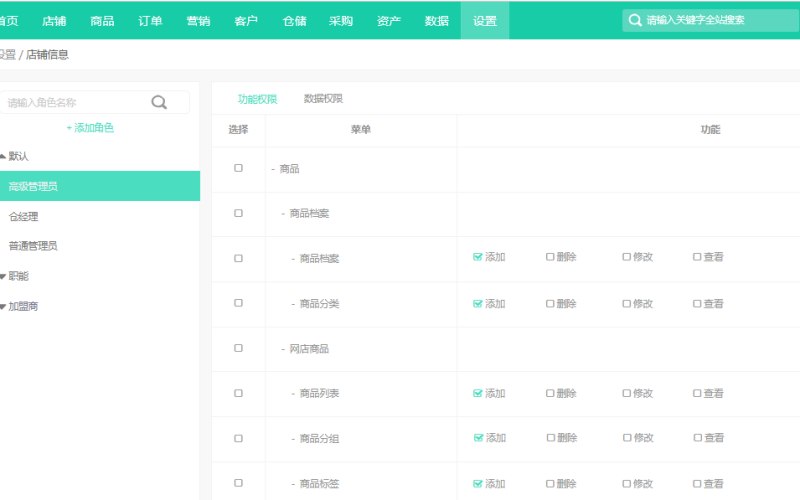Open the 营销 top navigation item

click(198, 21)
